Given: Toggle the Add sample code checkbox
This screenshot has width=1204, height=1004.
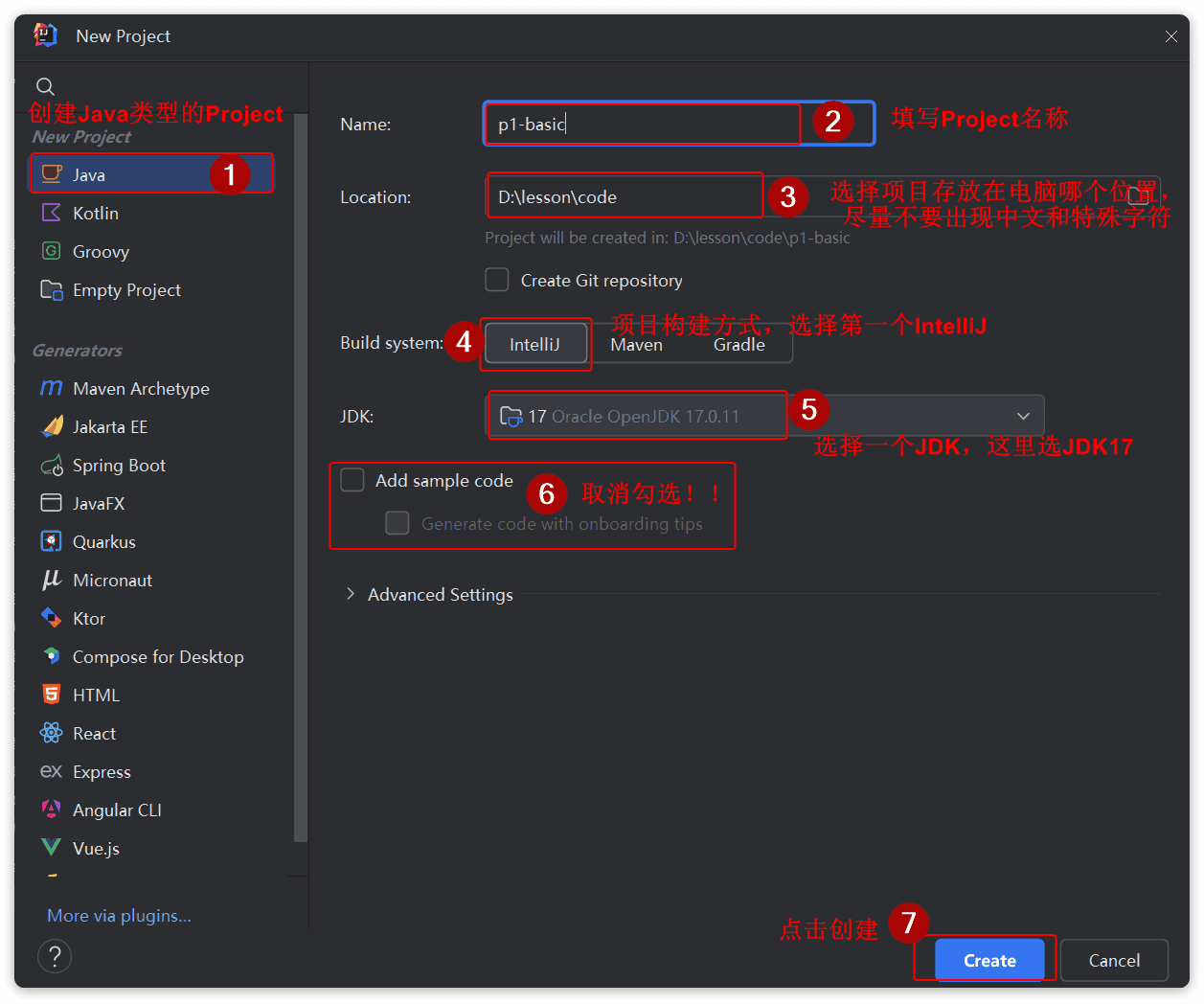Looking at the screenshot, I should [352, 480].
